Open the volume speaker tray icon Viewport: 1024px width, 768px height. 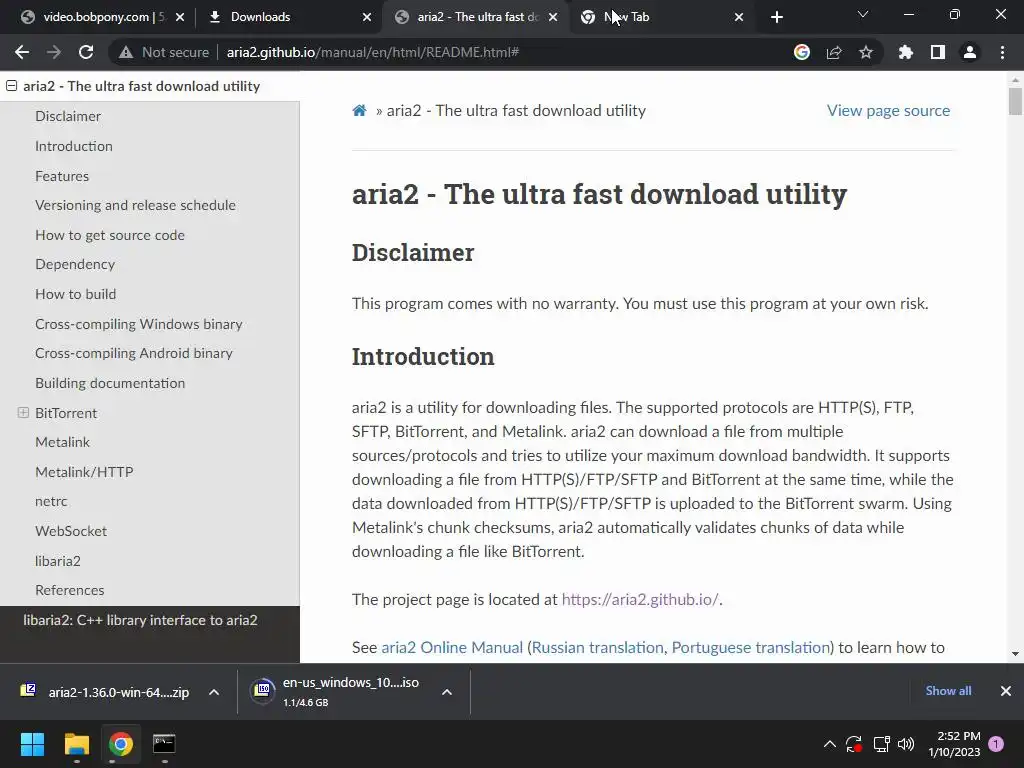[x=906, y=744]
